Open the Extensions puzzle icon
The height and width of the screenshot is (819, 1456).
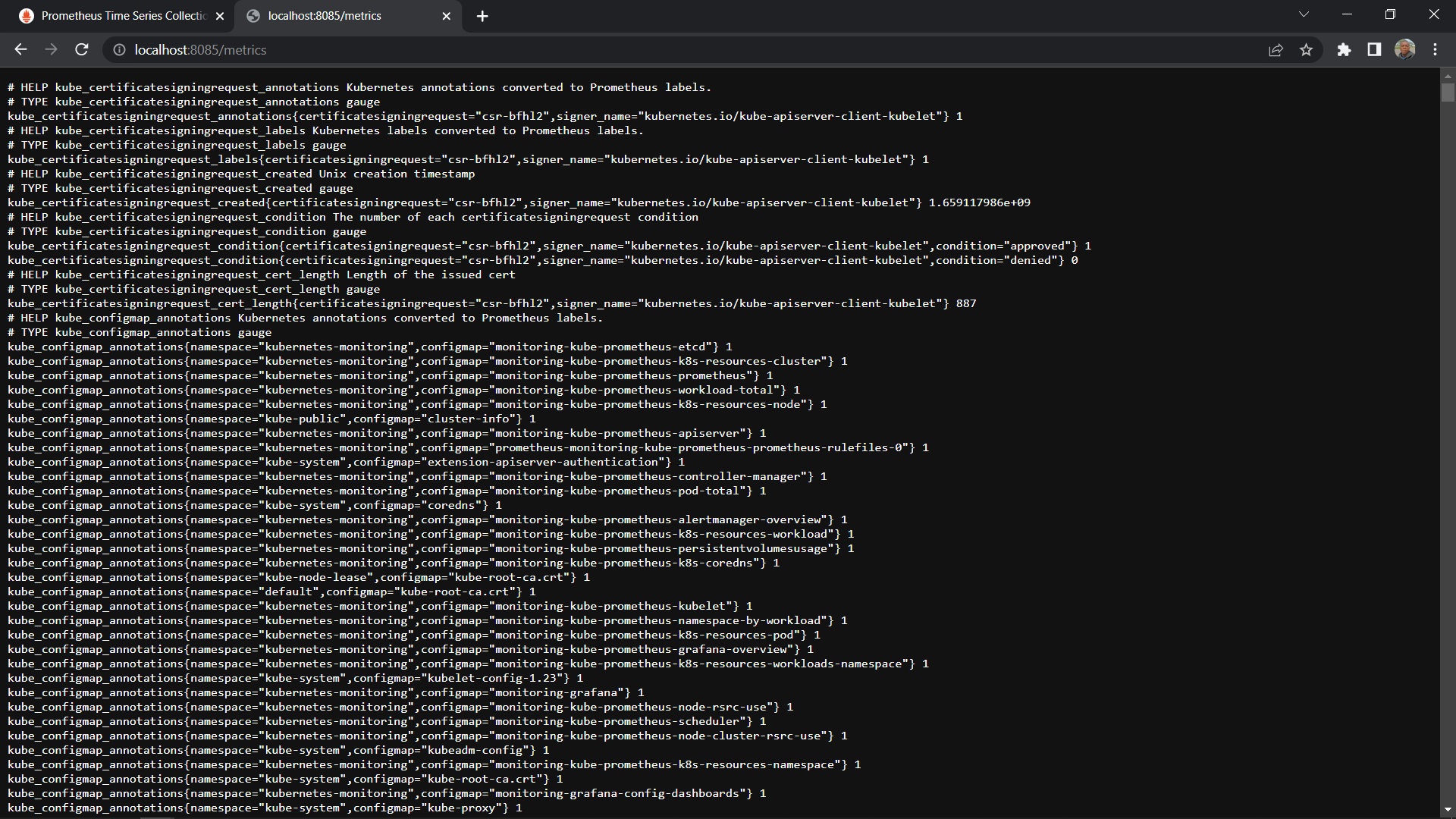[x=1344, y=49]
